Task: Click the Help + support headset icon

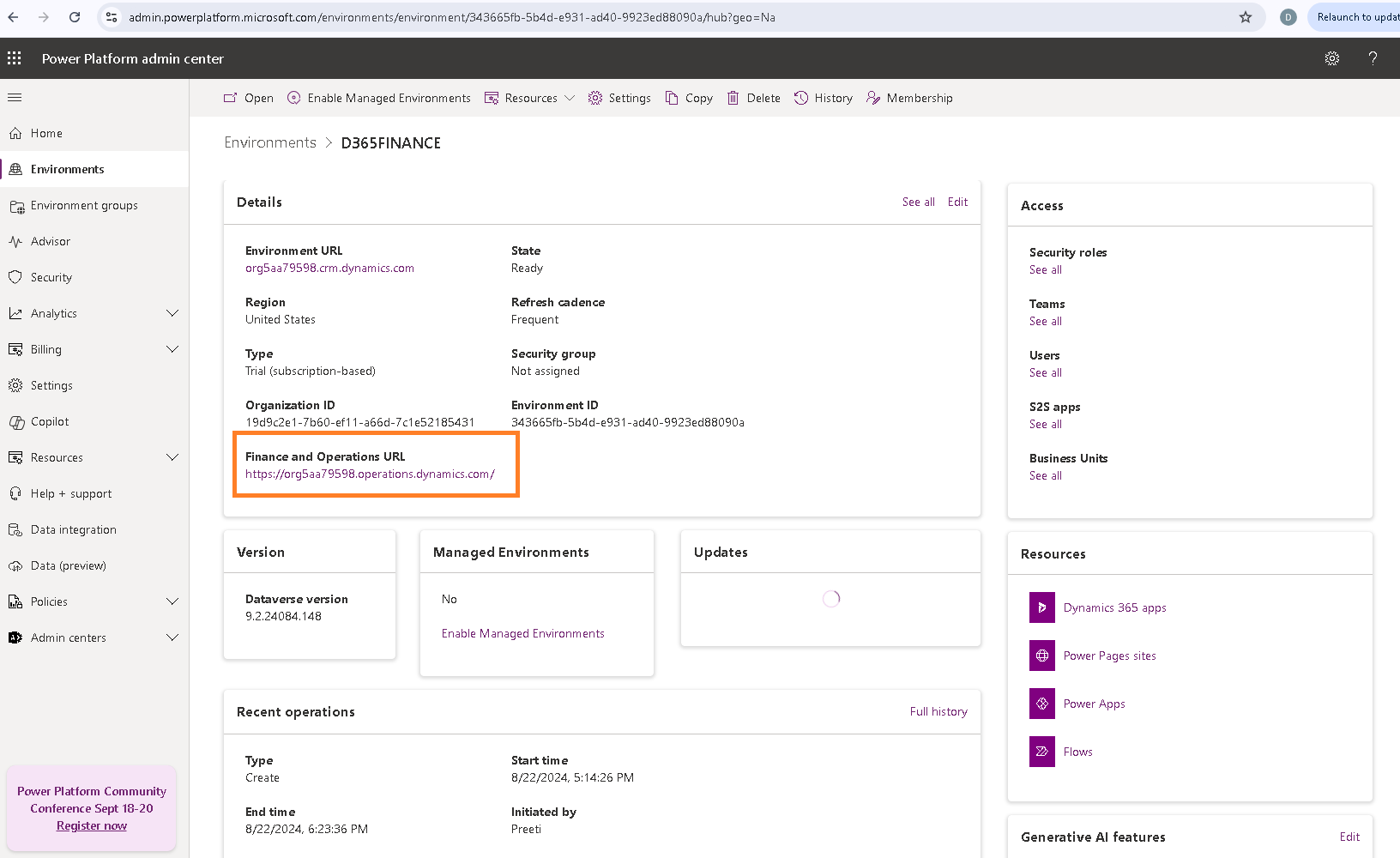Action: click(15, 493)
